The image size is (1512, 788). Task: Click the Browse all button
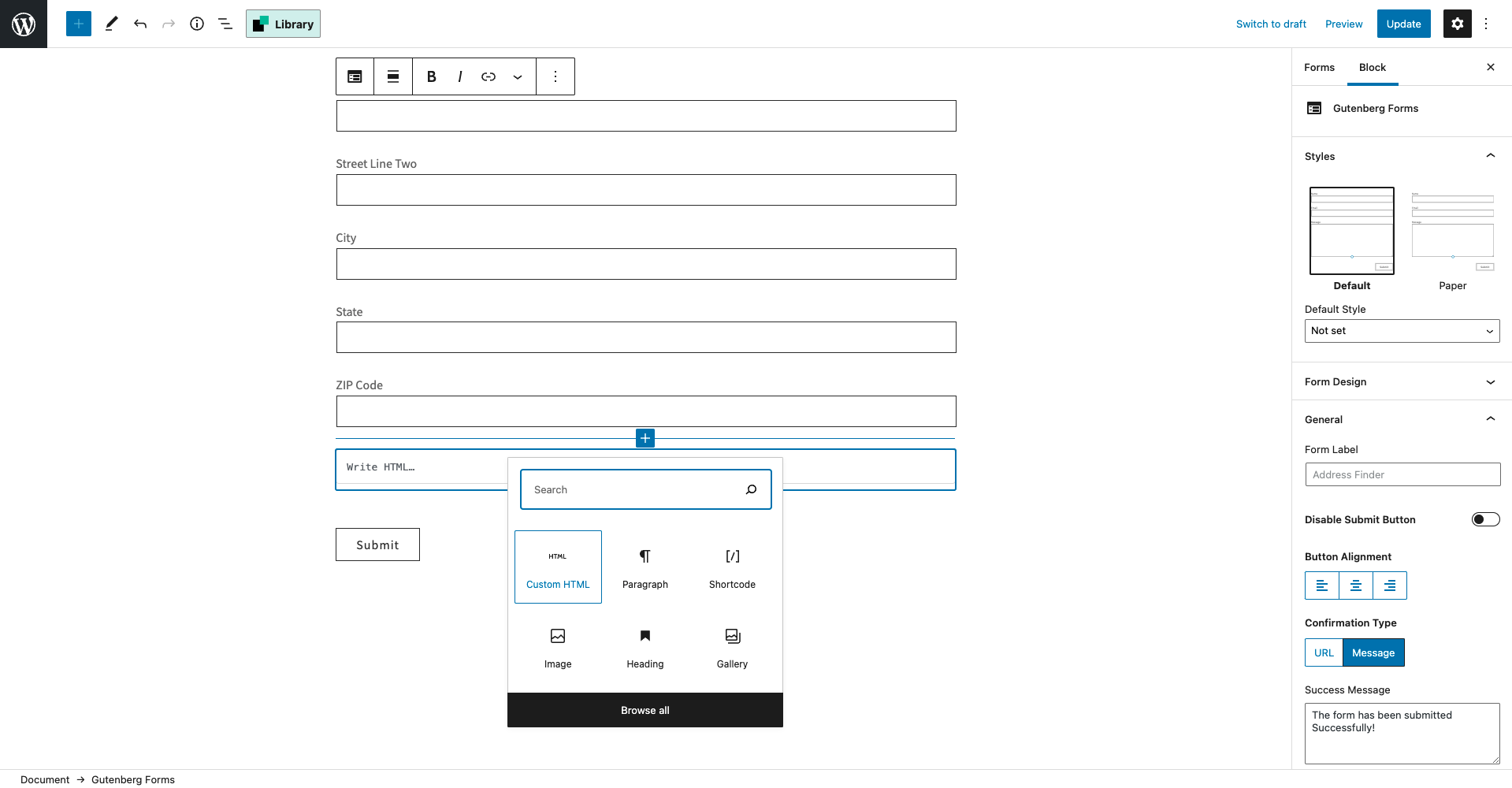(x=645, y=709)
